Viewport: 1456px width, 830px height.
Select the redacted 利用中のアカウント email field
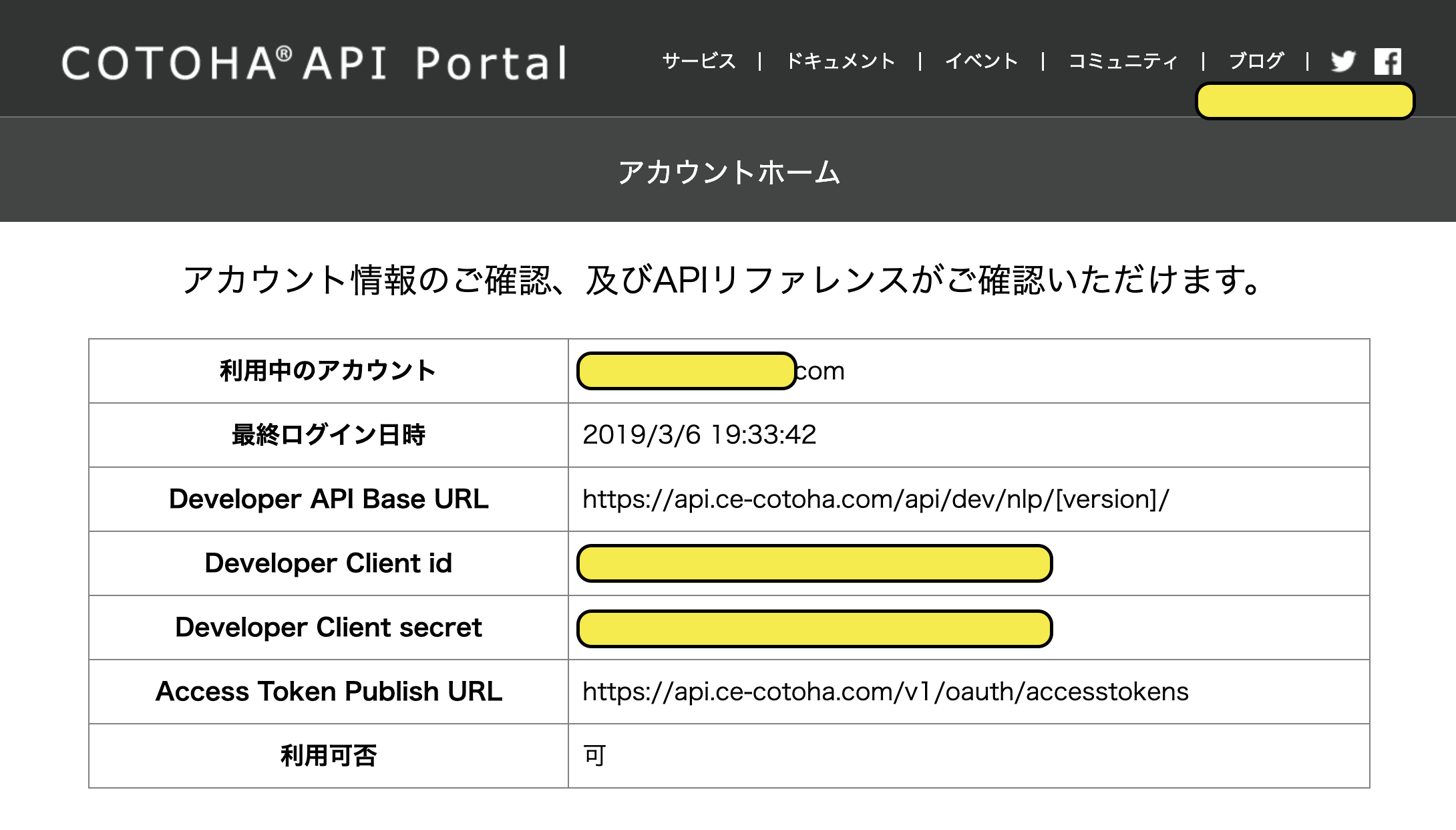pos(685,371)
